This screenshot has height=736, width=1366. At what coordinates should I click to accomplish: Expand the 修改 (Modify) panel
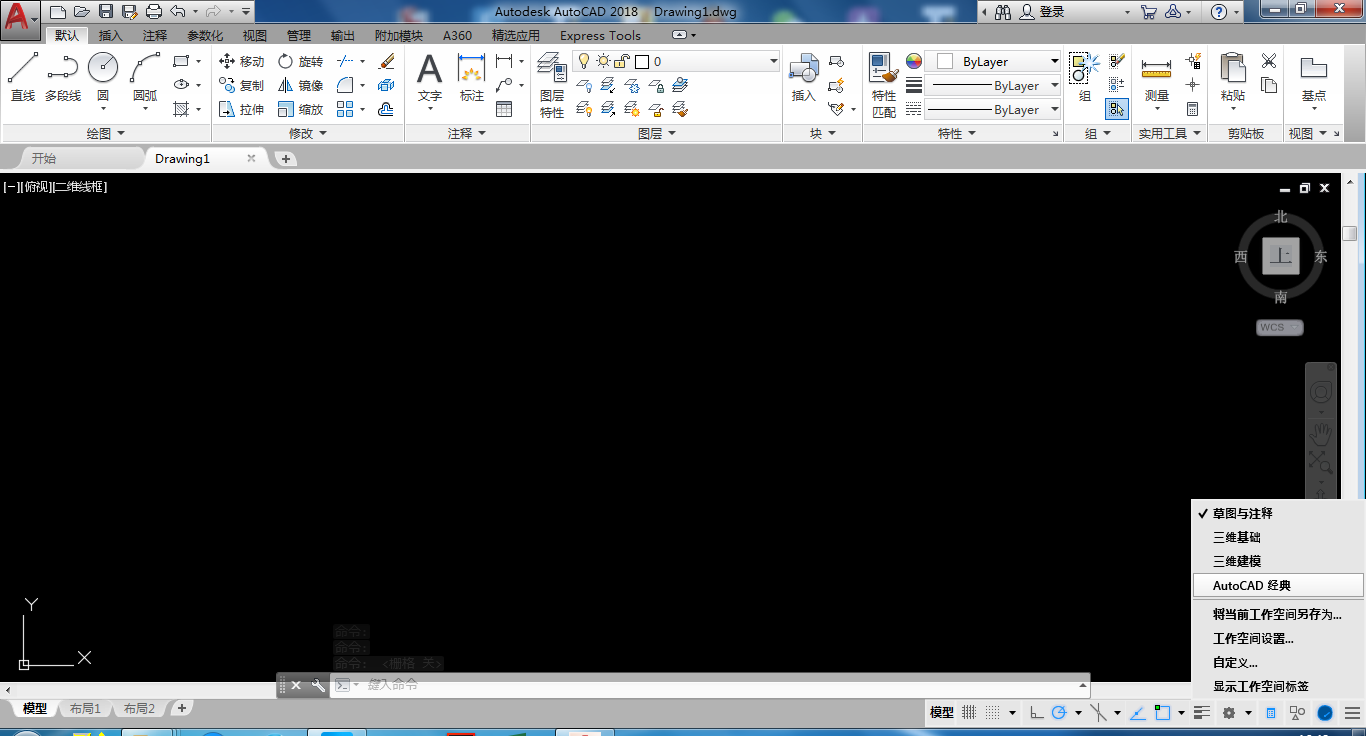pos(307,133)
